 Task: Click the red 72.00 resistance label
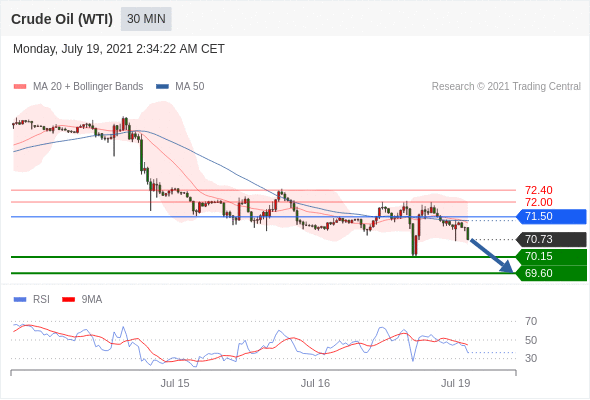pos(539,202)
